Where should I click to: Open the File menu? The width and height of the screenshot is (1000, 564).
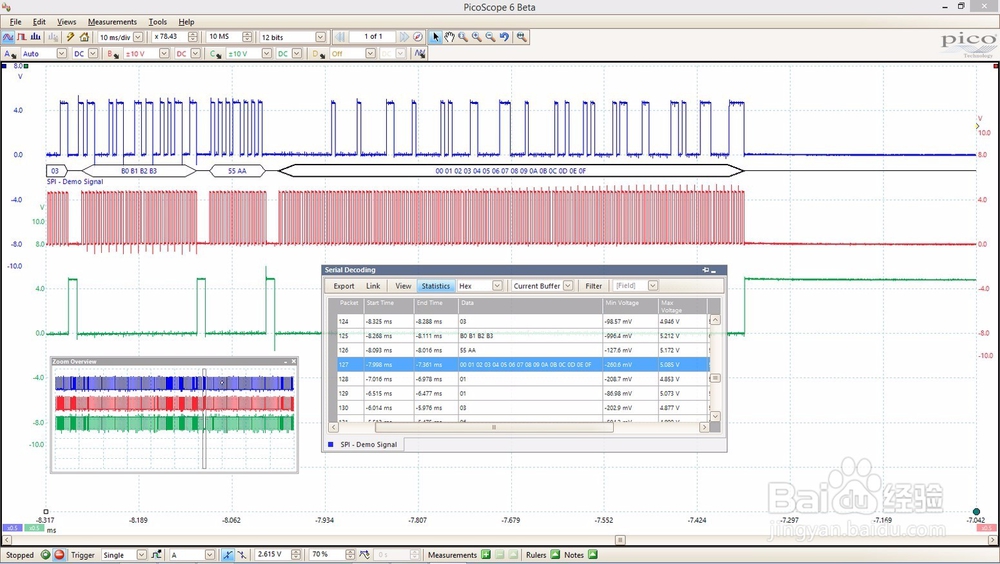point(15,22)
